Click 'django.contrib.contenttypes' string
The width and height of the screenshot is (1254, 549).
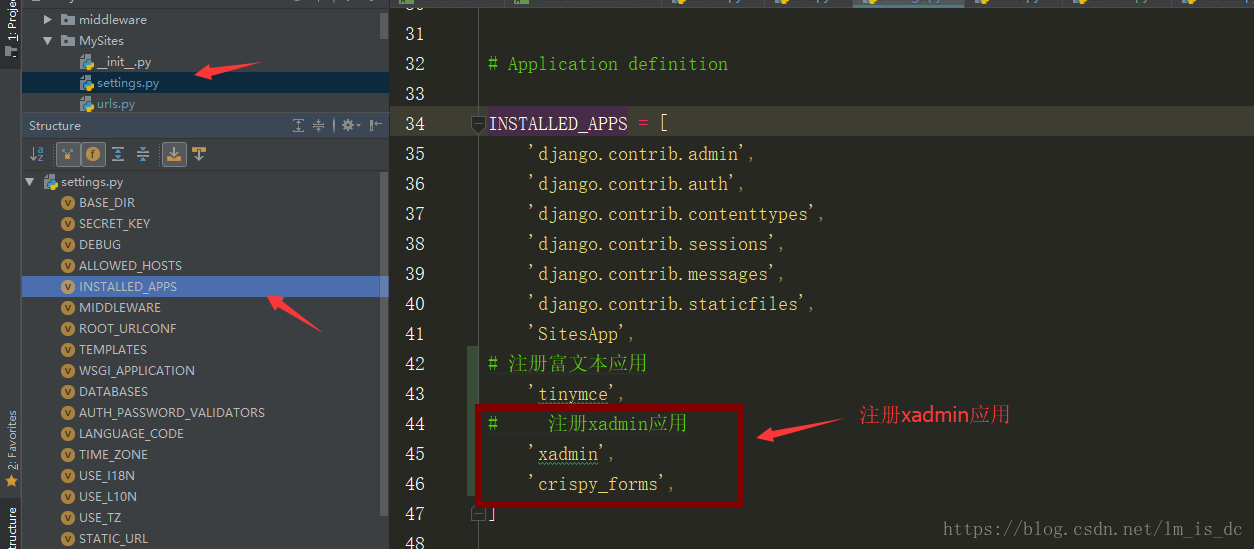coord(672,214)
